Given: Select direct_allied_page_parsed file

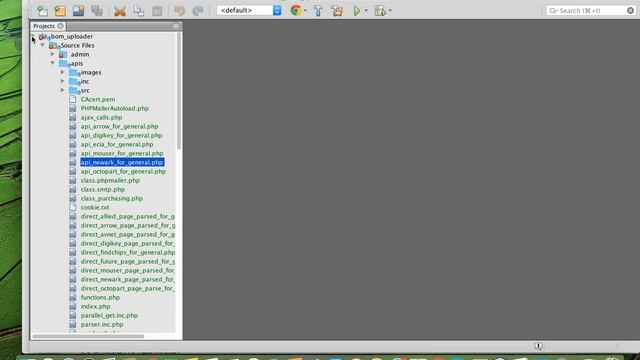Looking at the screenshot, I should pos(128,216).
